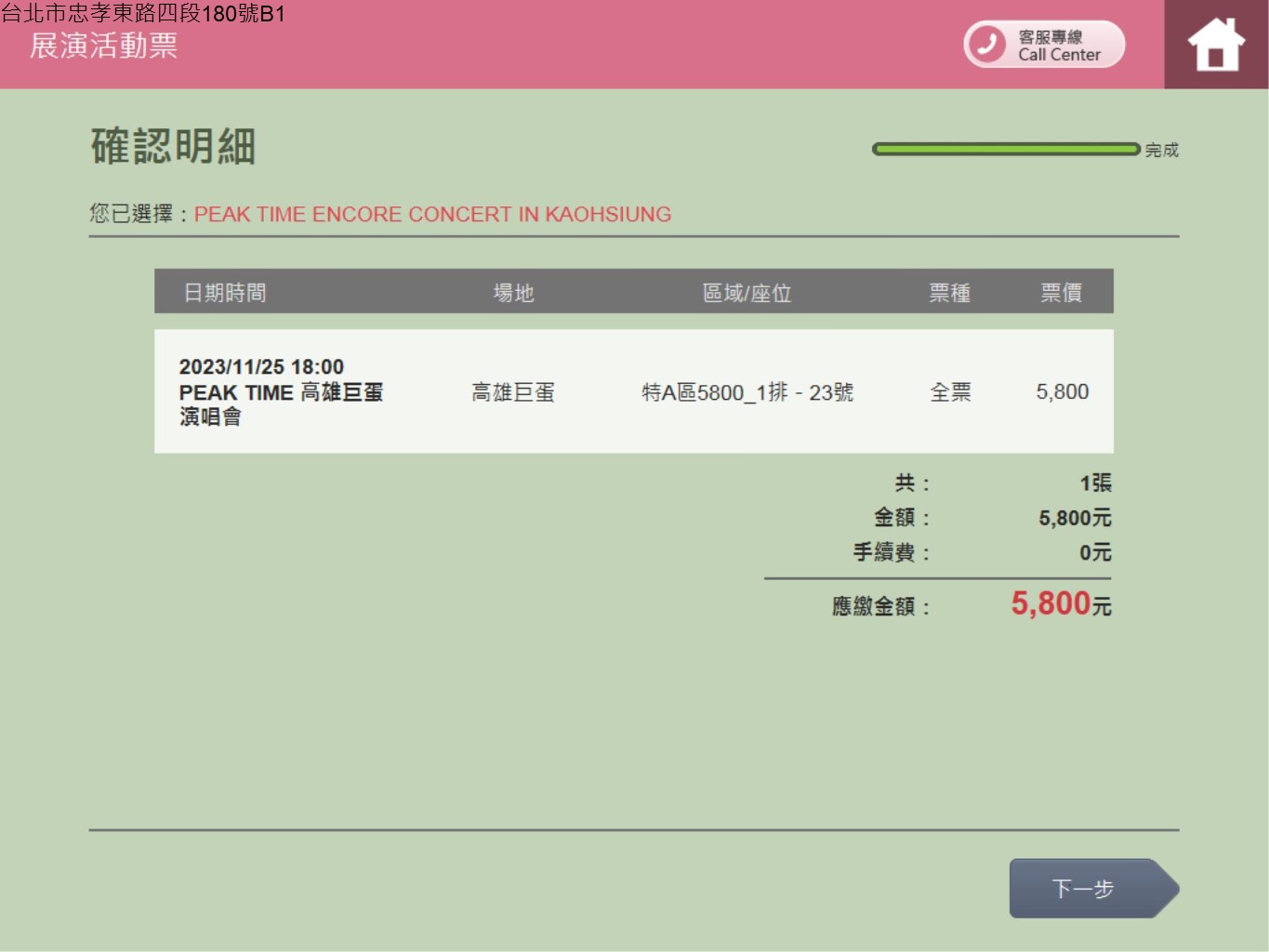Proceed with the 下一步 button
Image resolution: width=1269 pixels, height=952 pixels.
tap(1094, 889)
